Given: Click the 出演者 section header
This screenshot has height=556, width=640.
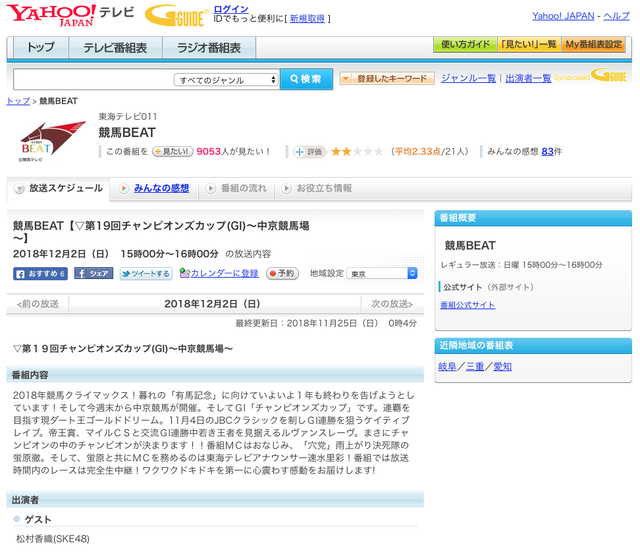Looking at the screenshot, I should tap(215, 500).
